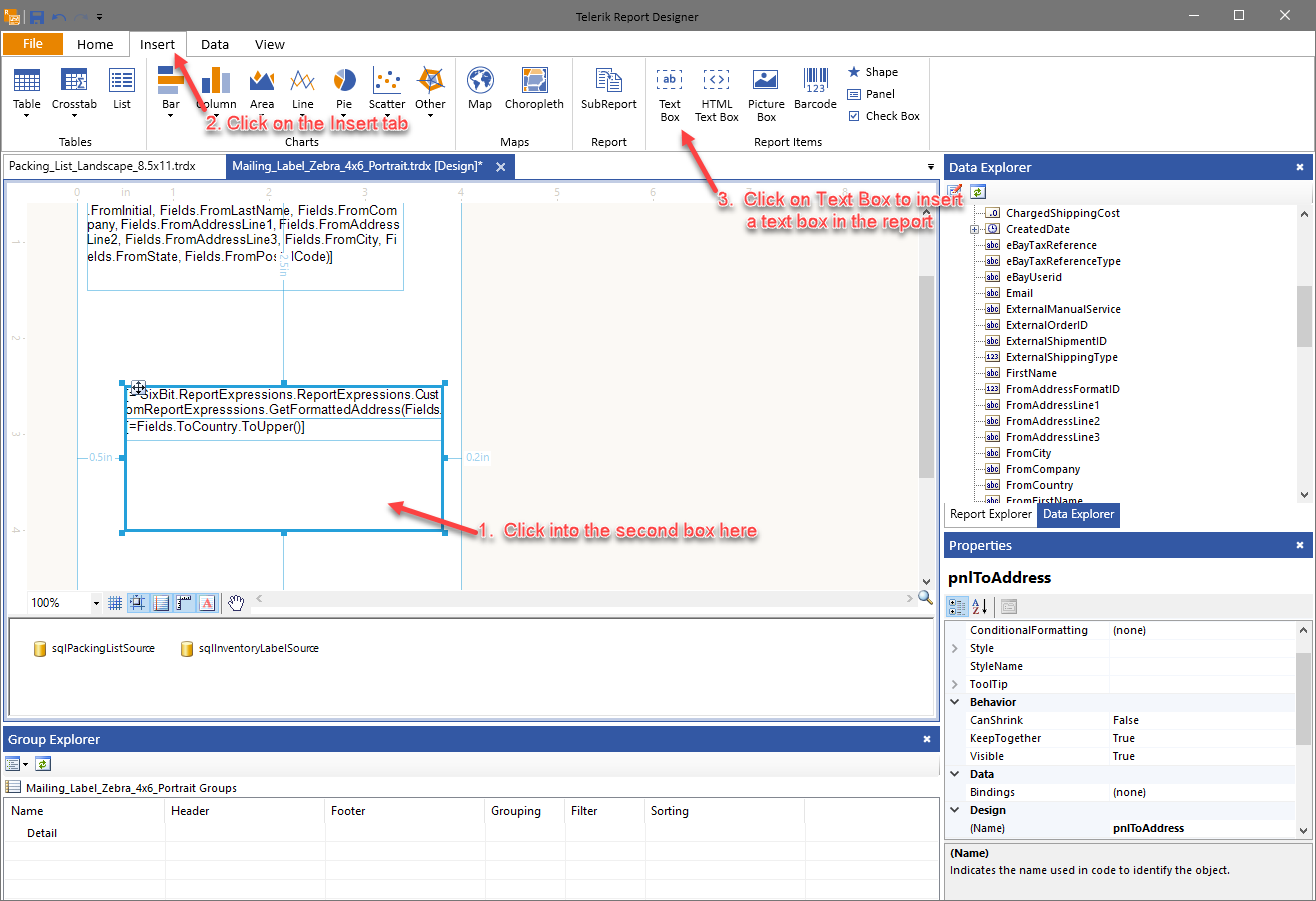Collapse the Behavior property category
The height and width of the screenshot is (901, 1316).
point(956,702)
